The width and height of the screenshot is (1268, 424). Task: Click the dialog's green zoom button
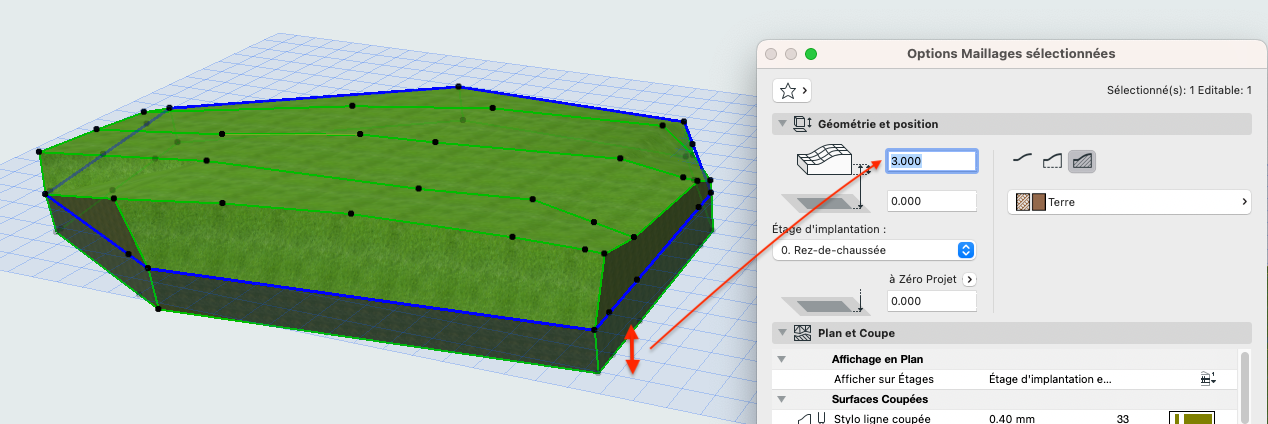point(811,54)
